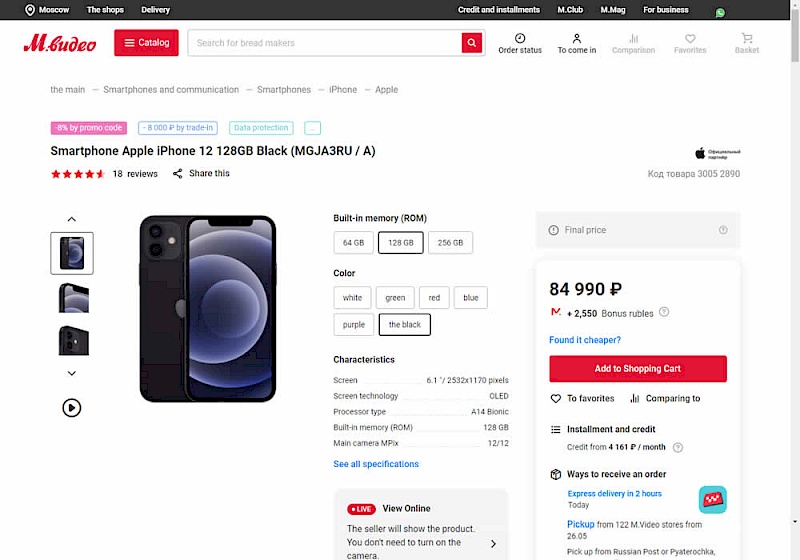Open Favorites heart icon in header
800x560 pixels.
[x=689, y=39]
